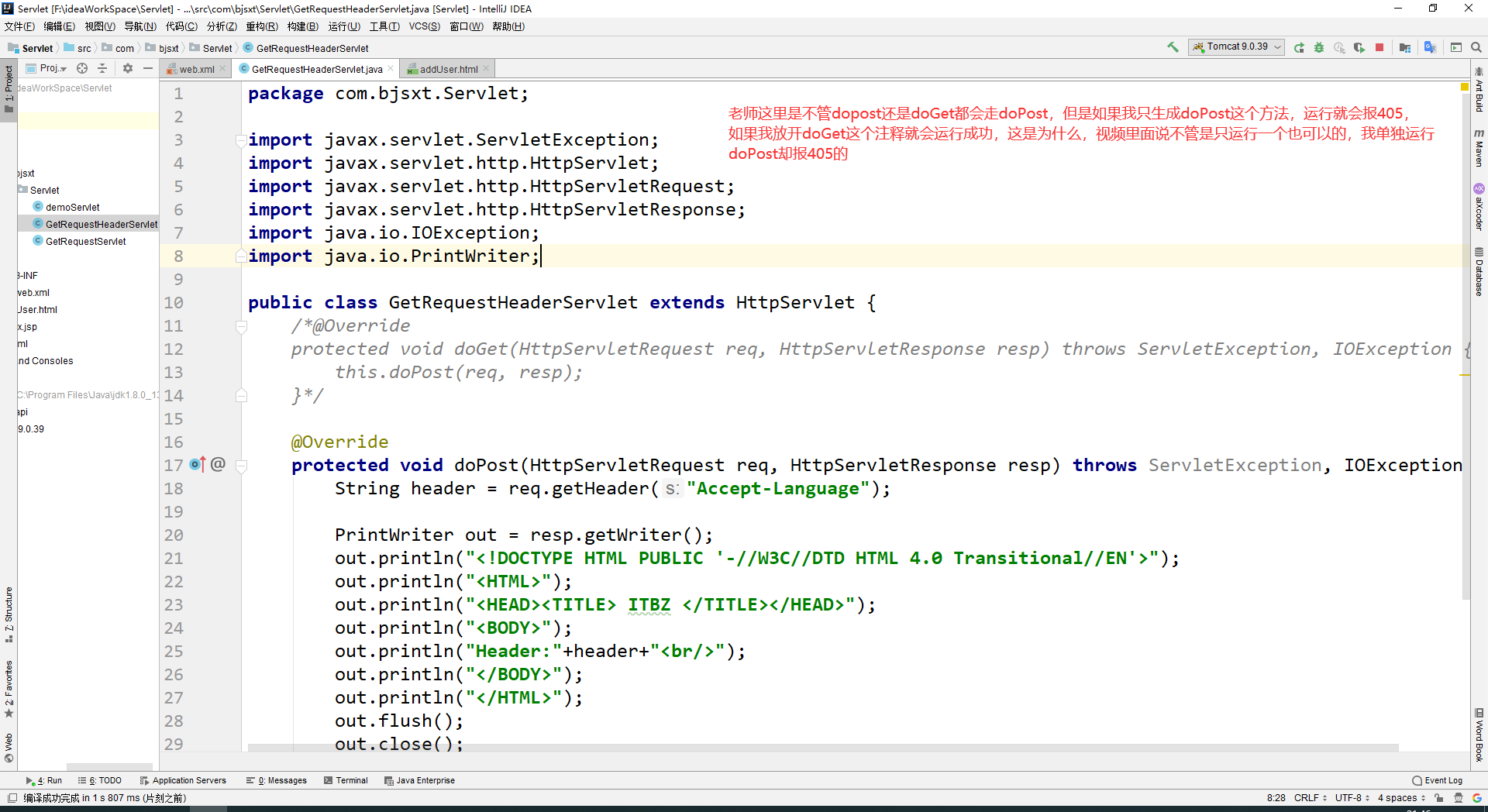
Task: Open the Project view type dropdown
Action: (47, 68)
